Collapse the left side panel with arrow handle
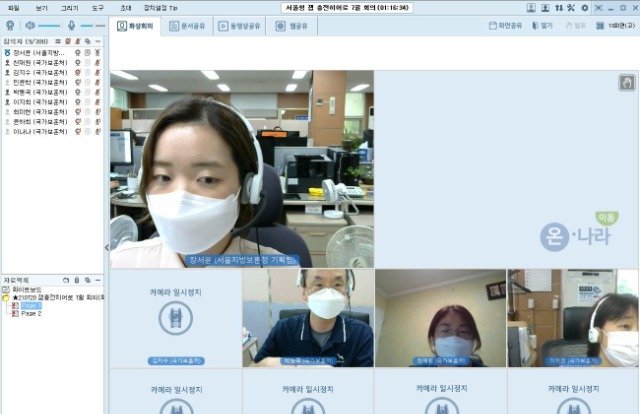 tap(106, 247)
